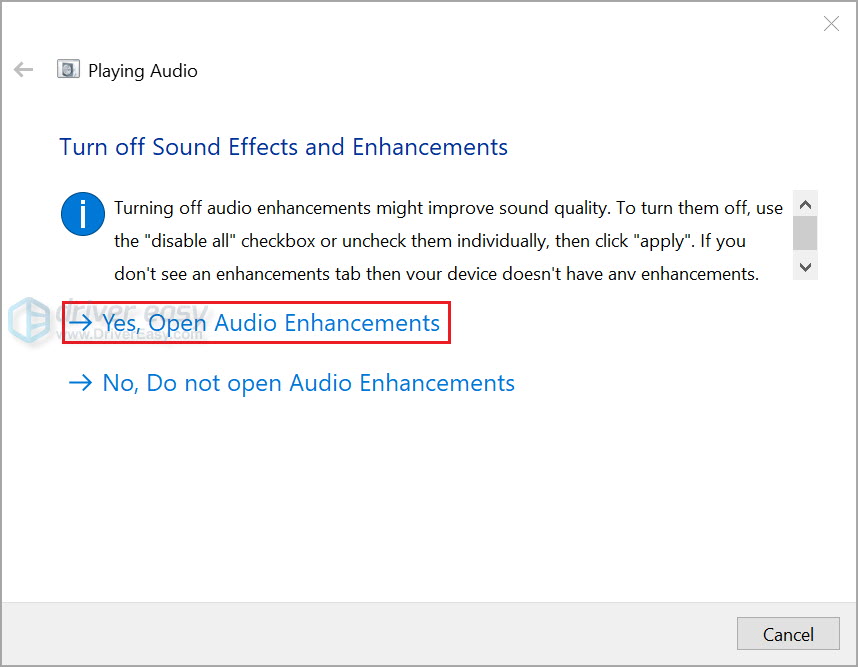Select No, Do not open Audio Enhancements
The height and width of the screenshot is (667, 858).
[x=307, y=383]
